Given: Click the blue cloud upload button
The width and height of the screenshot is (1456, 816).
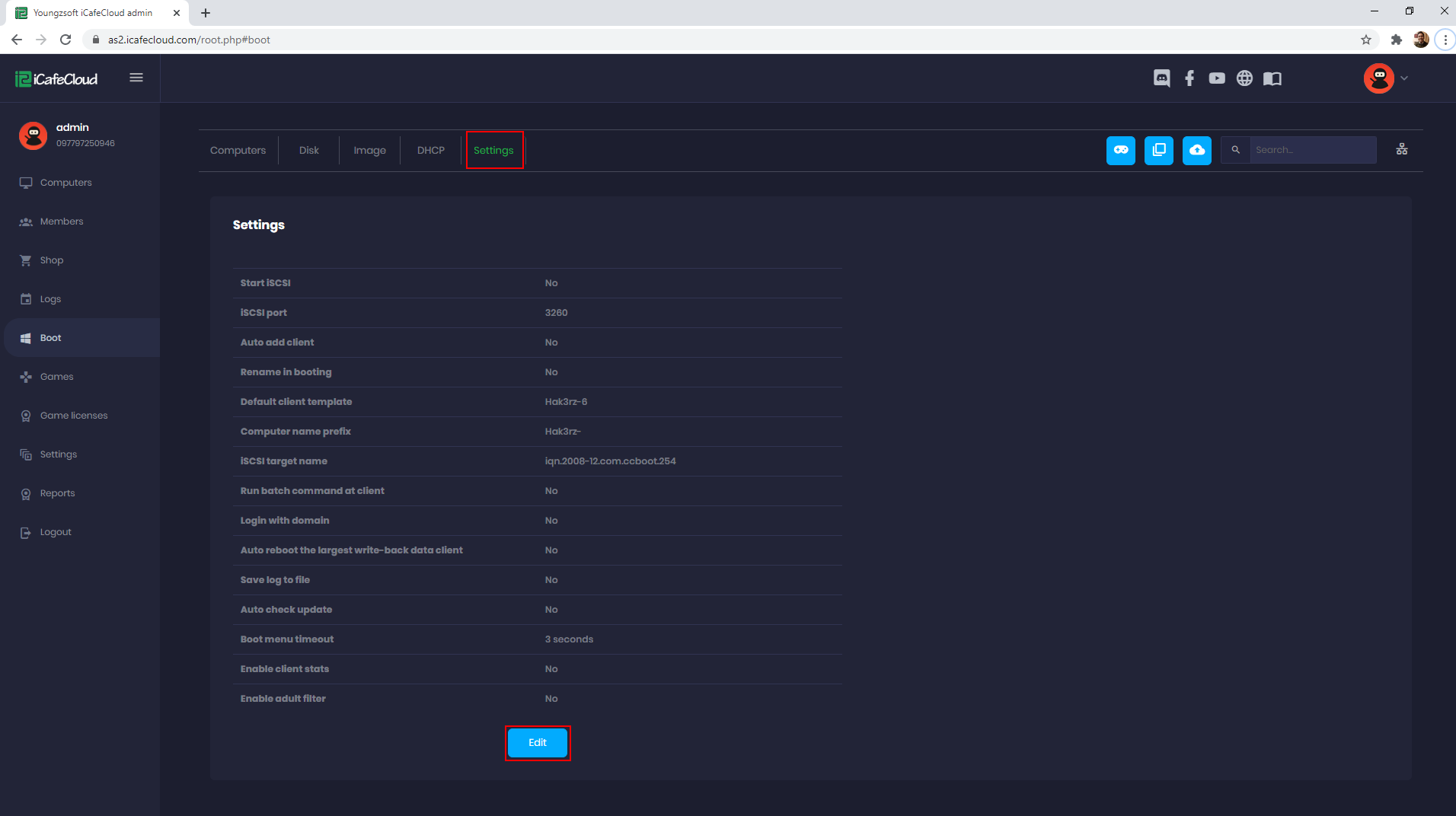Looking at the screenshot, I should [x=1197, y=150].
